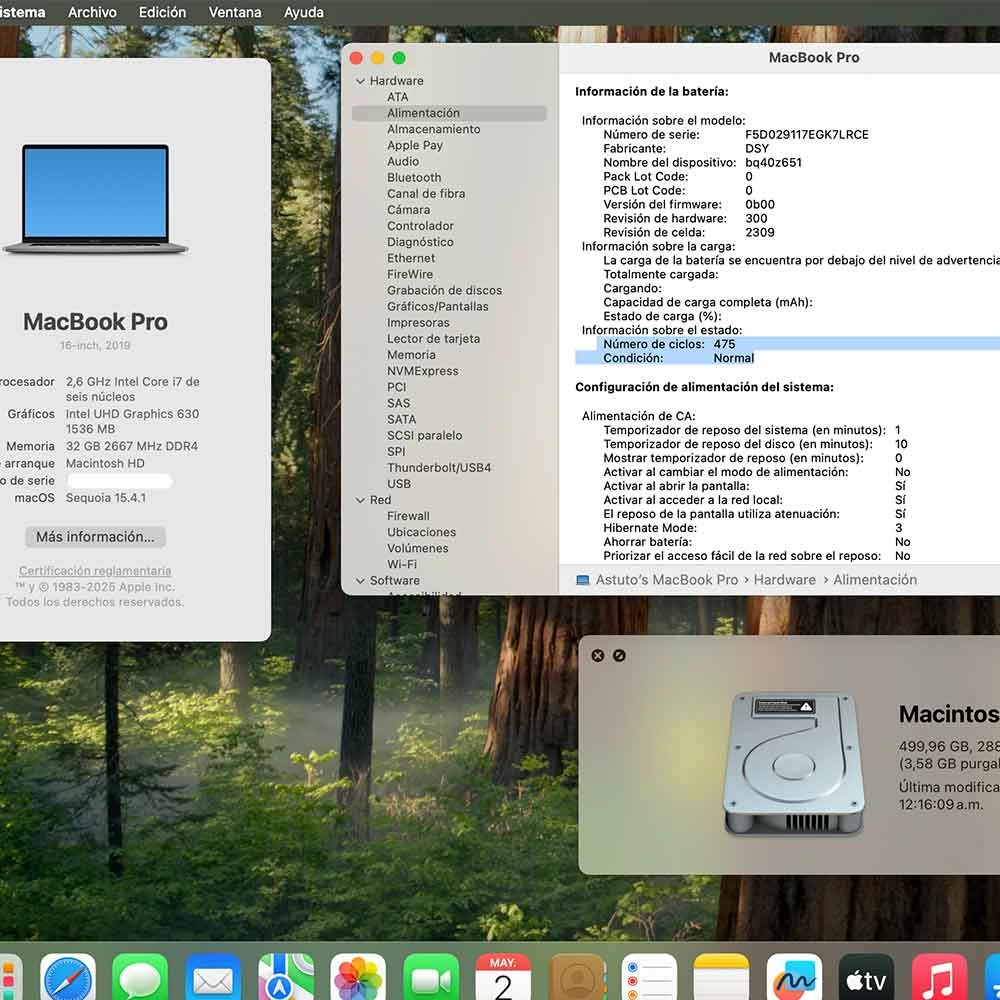1000x1000 pixels.
Task: Launch Music from the Dock
Action: click(939, 979)
